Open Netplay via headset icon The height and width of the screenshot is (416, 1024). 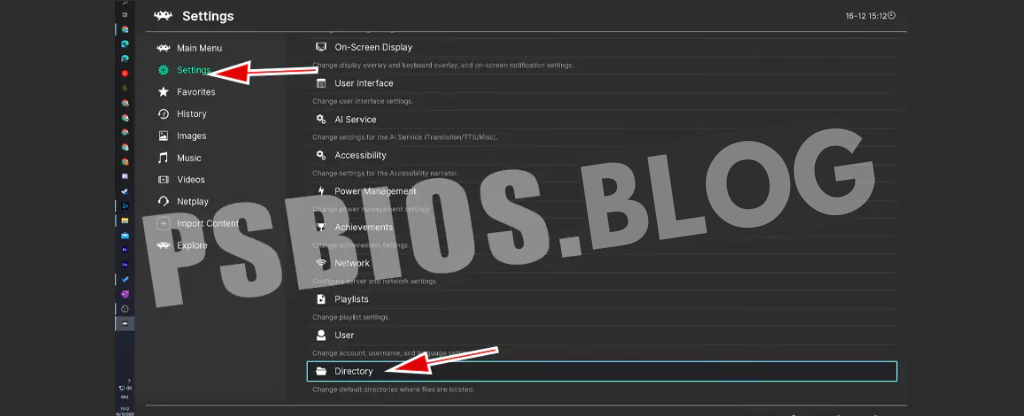164,201
